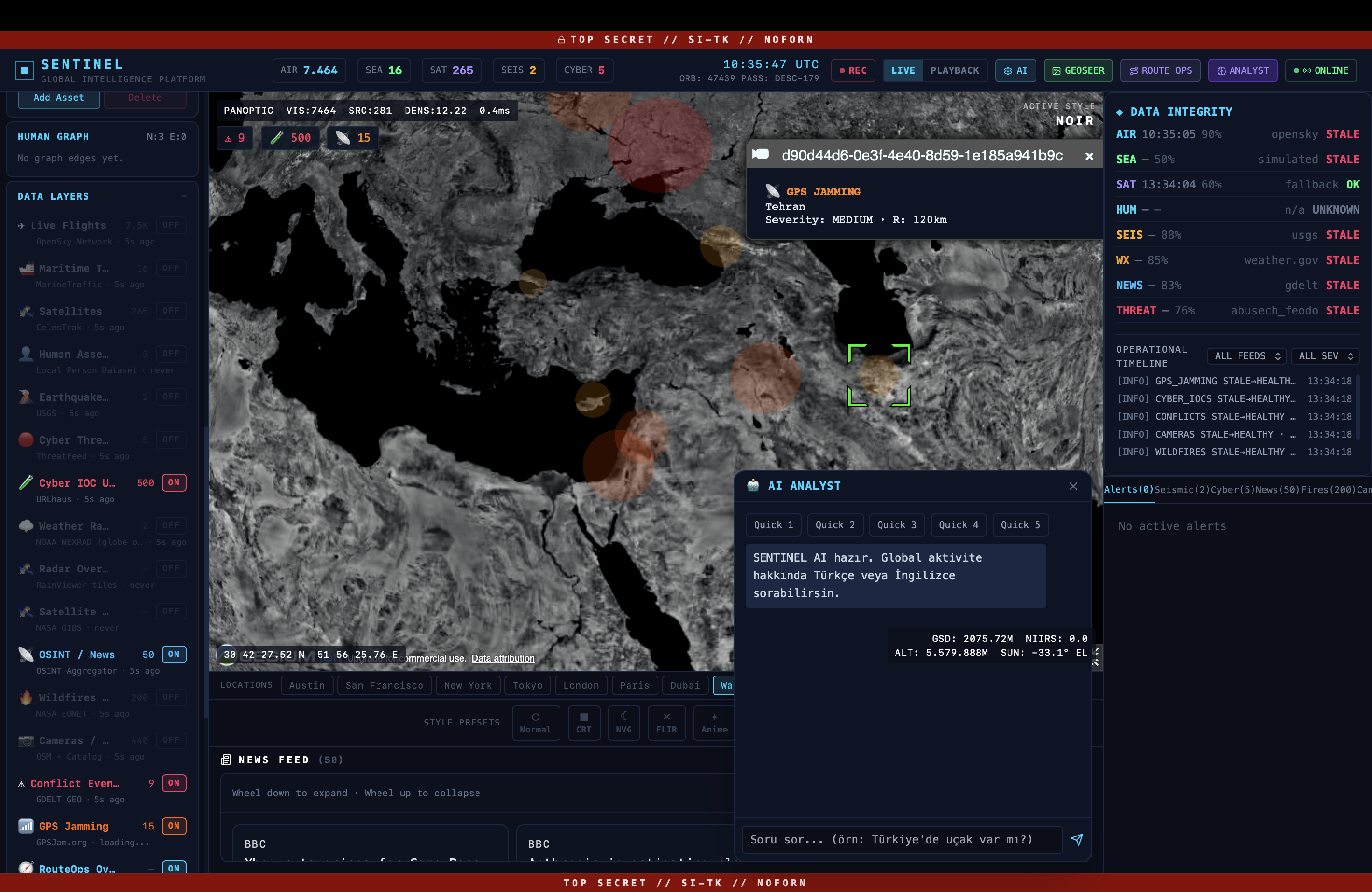Click the Cyber IOC syringe counter chip
Image resolution: width=1372 pixels, height=892 pixels.
tap(290, 138)
